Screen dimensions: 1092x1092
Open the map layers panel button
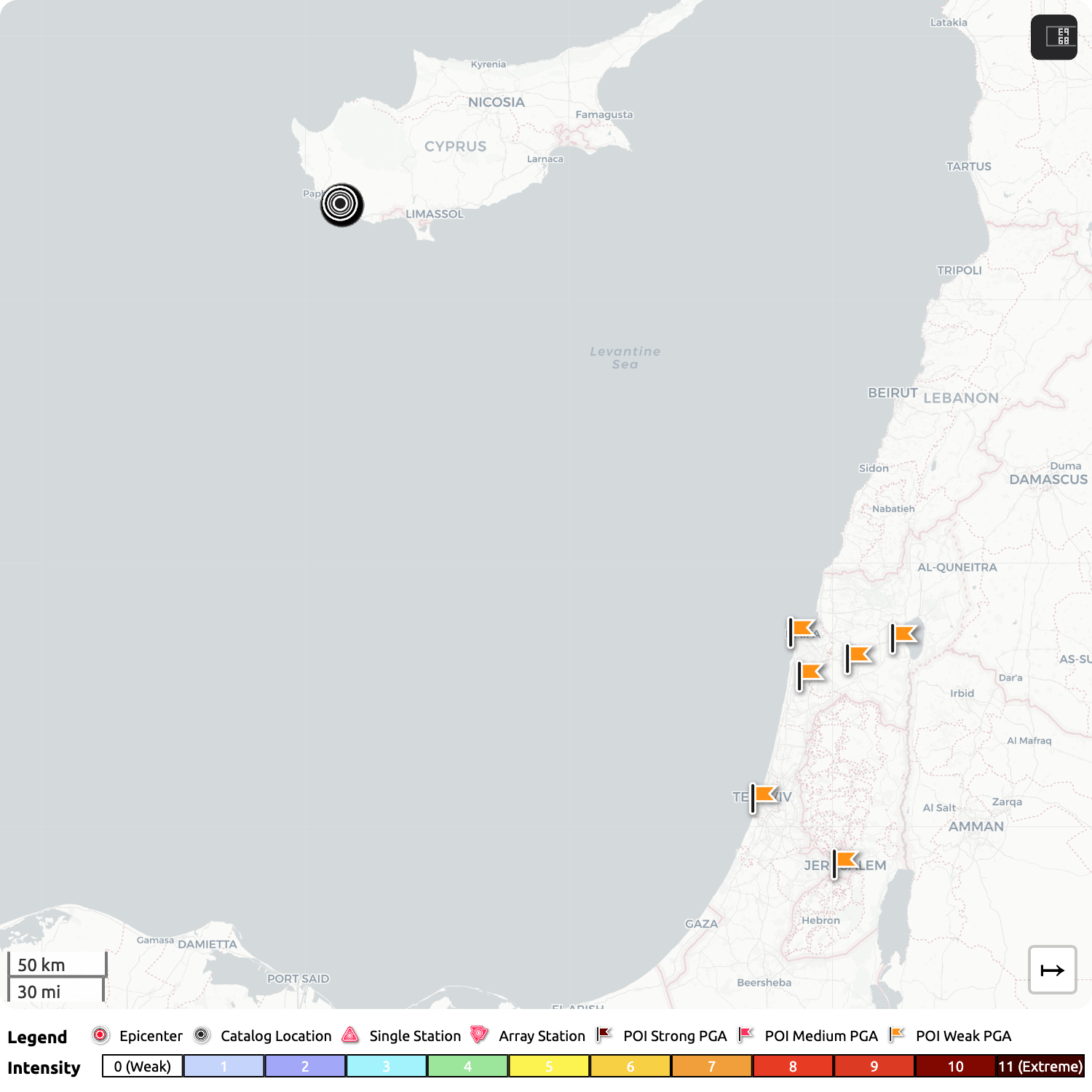click(1053, 37)
